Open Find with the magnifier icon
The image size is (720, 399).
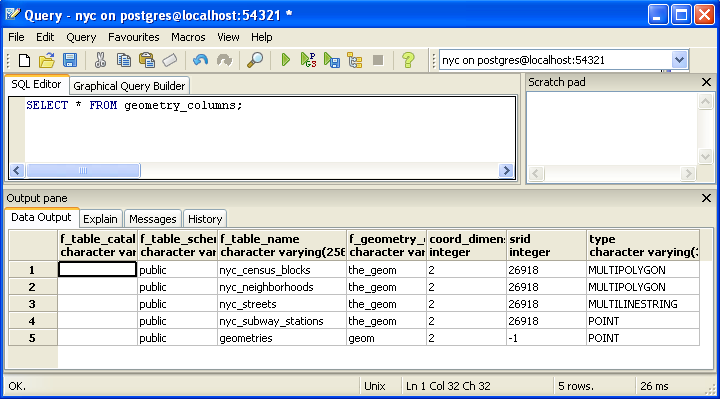[255, 60]
